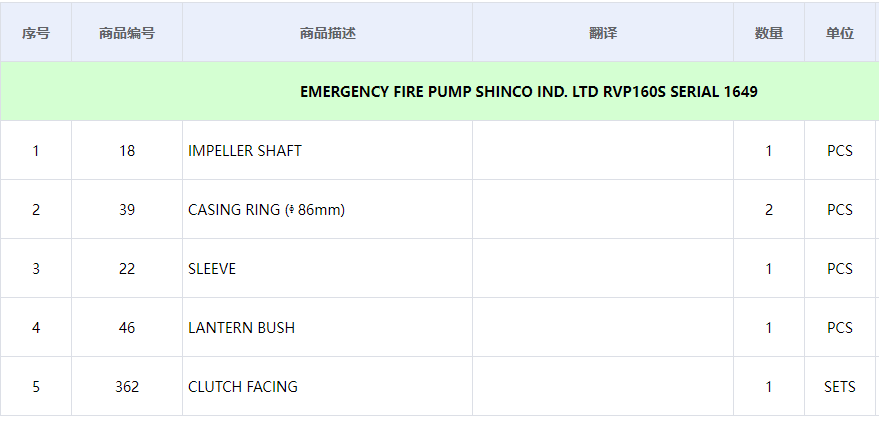This screenshot has height=421, width=879.
Task: Click the 序号 column header
Action: [36, 33]
